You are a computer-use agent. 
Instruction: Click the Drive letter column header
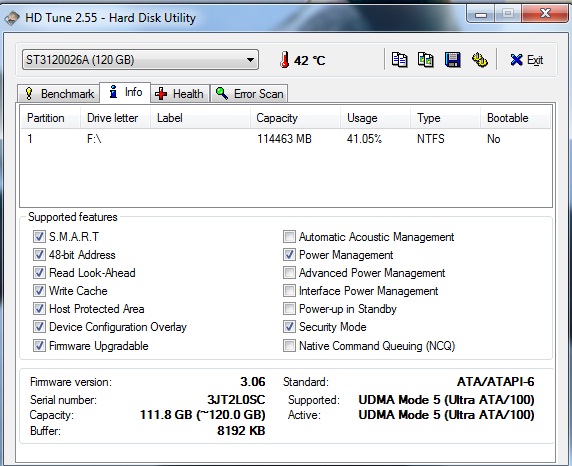click(x=115, y=118)
